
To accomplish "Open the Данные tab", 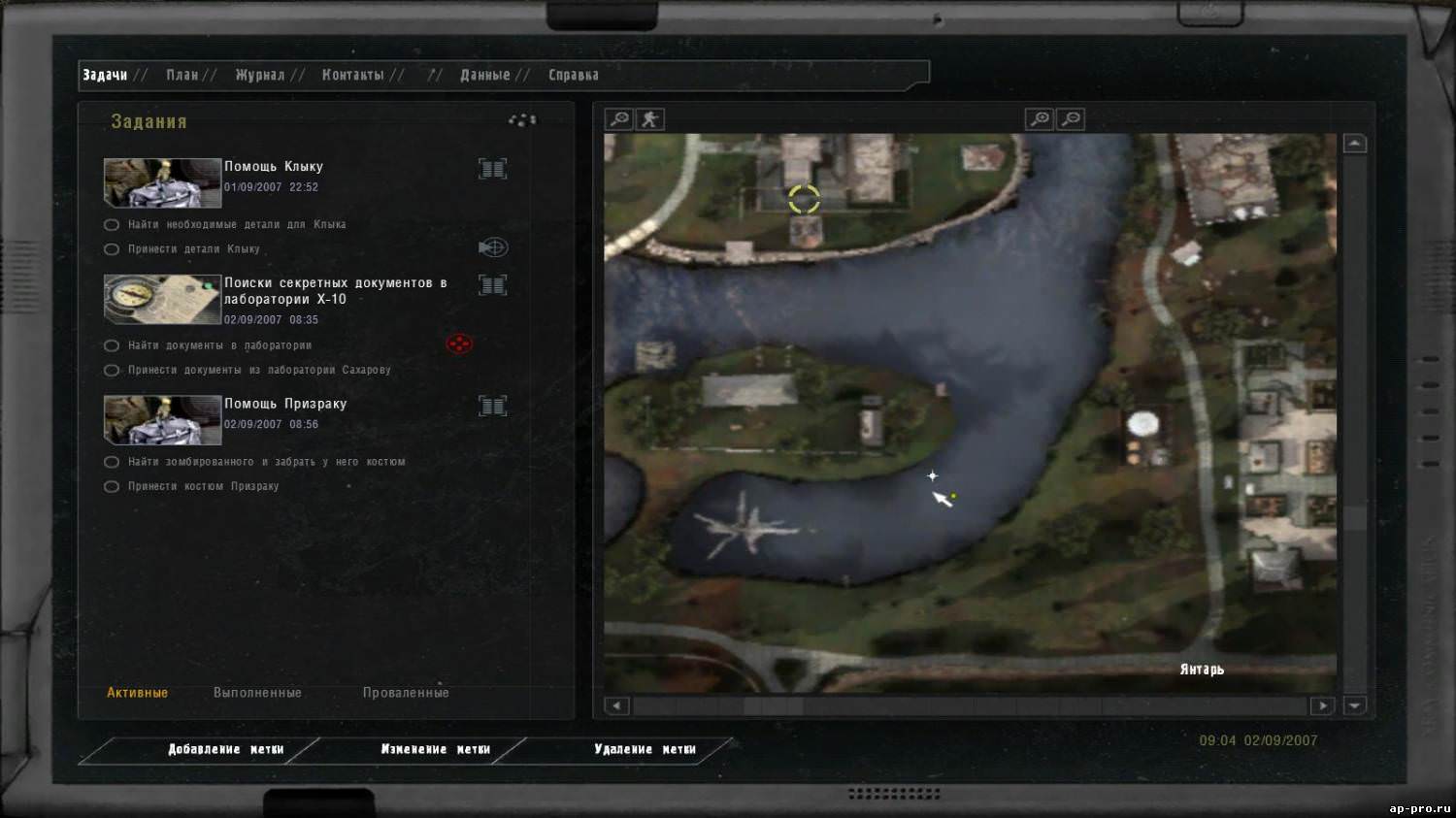I will (x=485, y=75).
